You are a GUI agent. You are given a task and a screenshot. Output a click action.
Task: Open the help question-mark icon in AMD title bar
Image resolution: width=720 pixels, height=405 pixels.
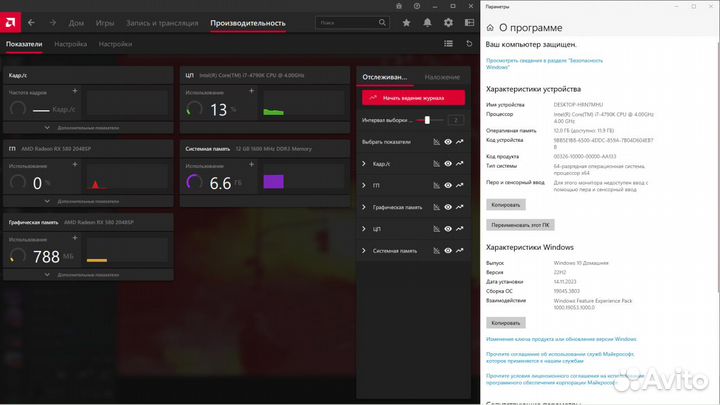click(417, 6)
